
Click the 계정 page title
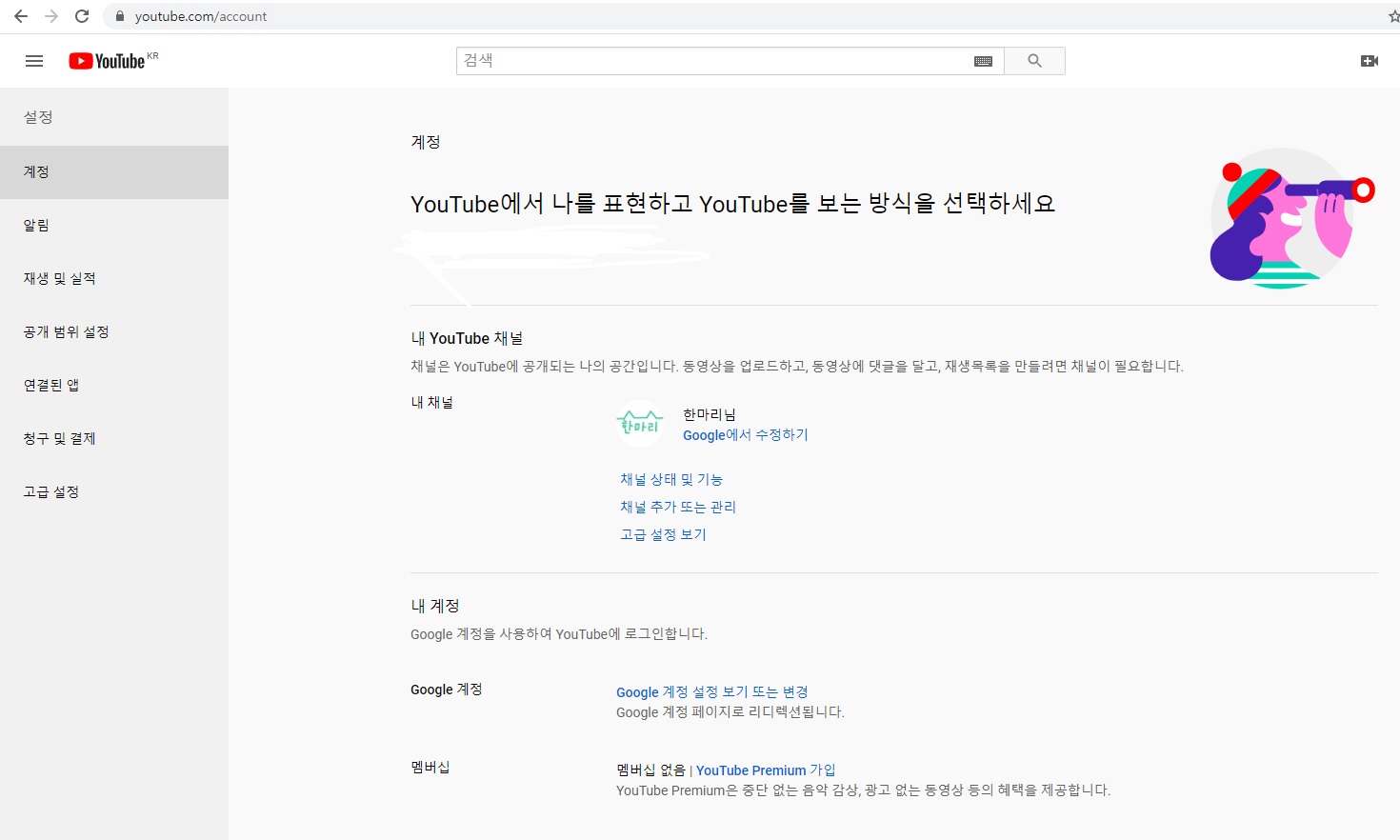click(426, 142)
